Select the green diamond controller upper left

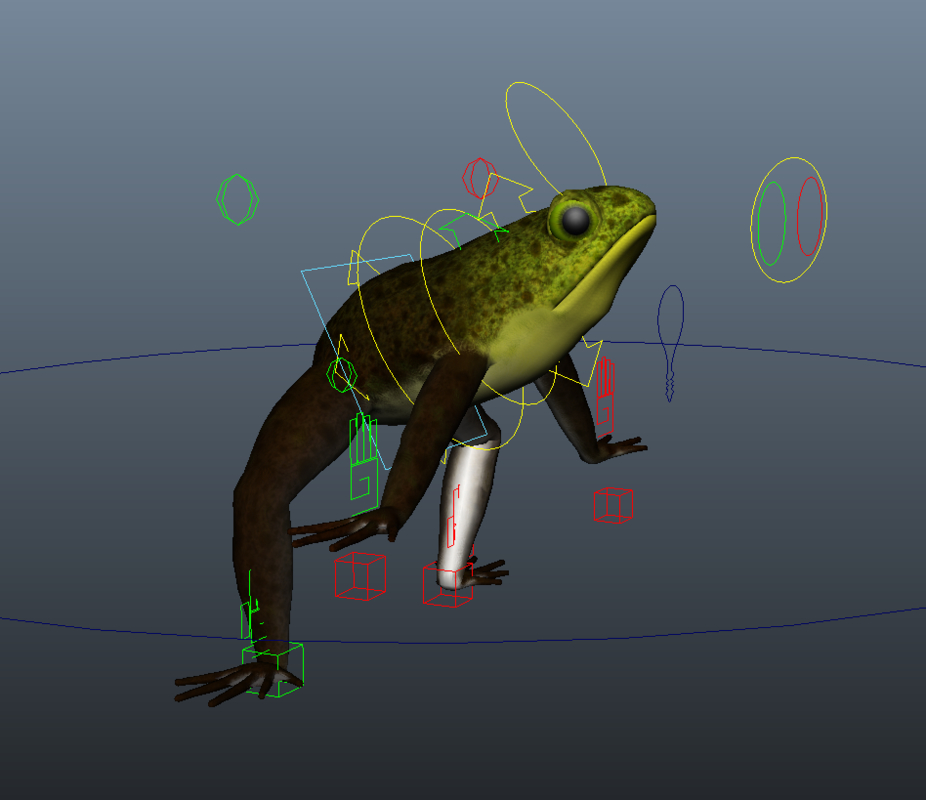click(236, 200)
